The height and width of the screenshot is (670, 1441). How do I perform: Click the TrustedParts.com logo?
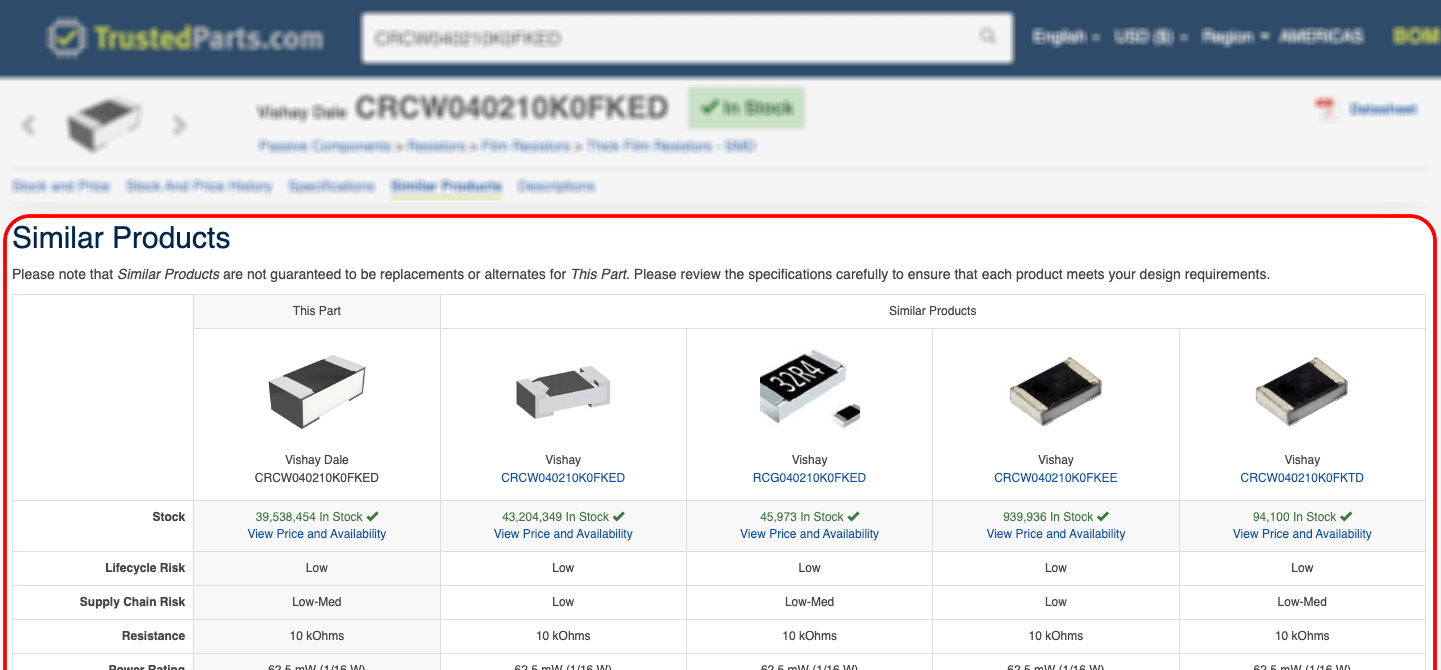click(x=186, y=38)
